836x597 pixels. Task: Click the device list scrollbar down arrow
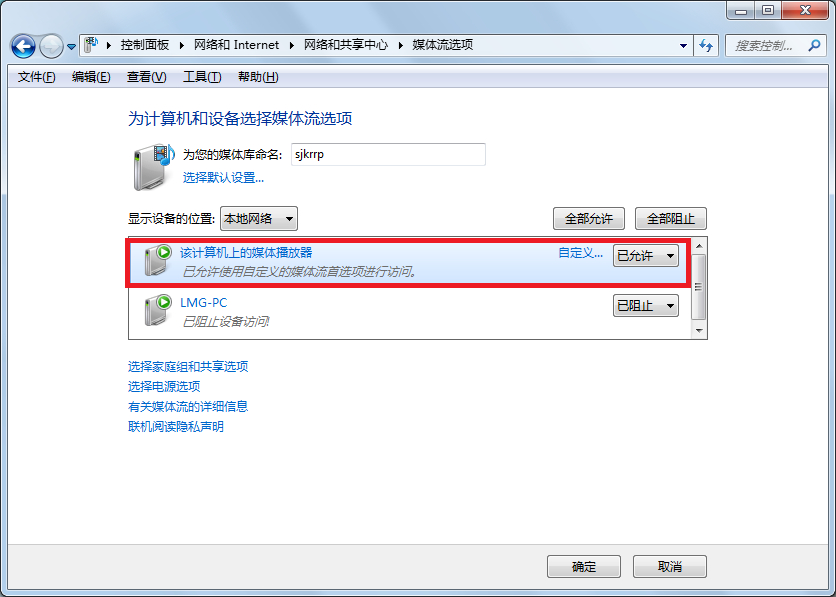pos(699,331)
